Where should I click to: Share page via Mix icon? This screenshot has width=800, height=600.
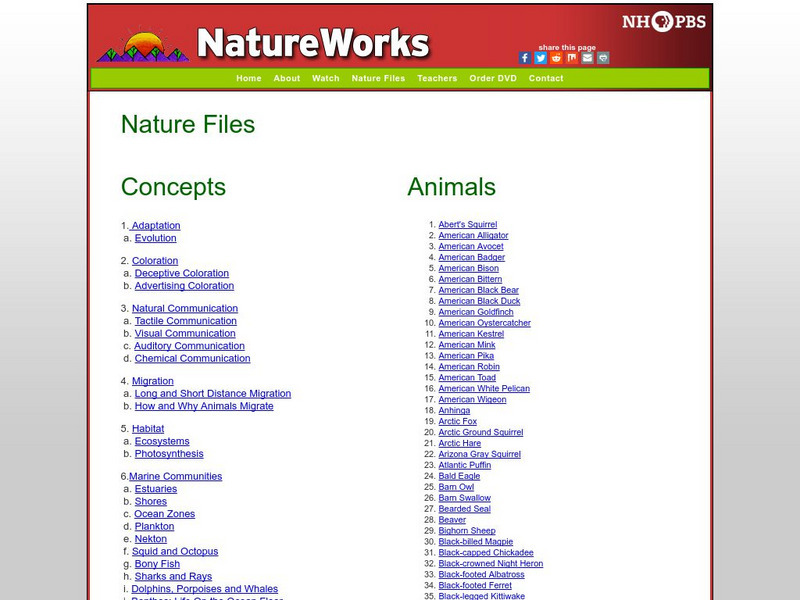pos(571,58)
